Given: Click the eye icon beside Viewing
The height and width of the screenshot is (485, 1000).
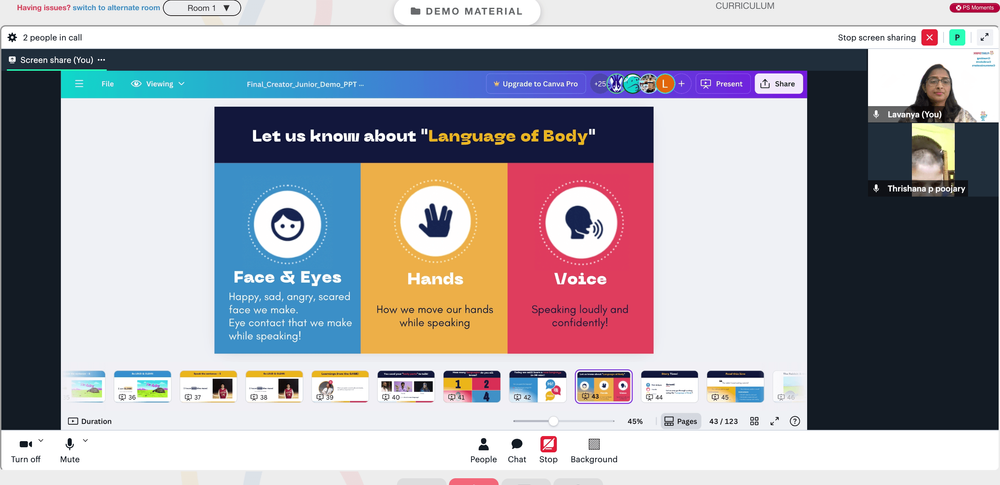Looking at the screenshot, I should [x=136, y=84].
